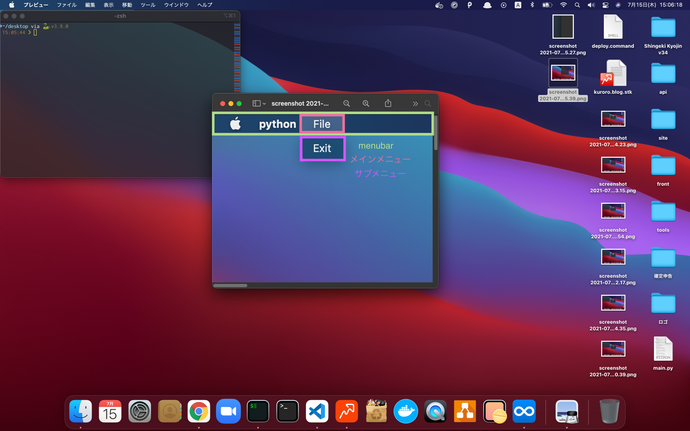Show more toolbar items via double chevron
Image resolution: width=690 pixels, height=431 pixels.
(x=415, y=104)
